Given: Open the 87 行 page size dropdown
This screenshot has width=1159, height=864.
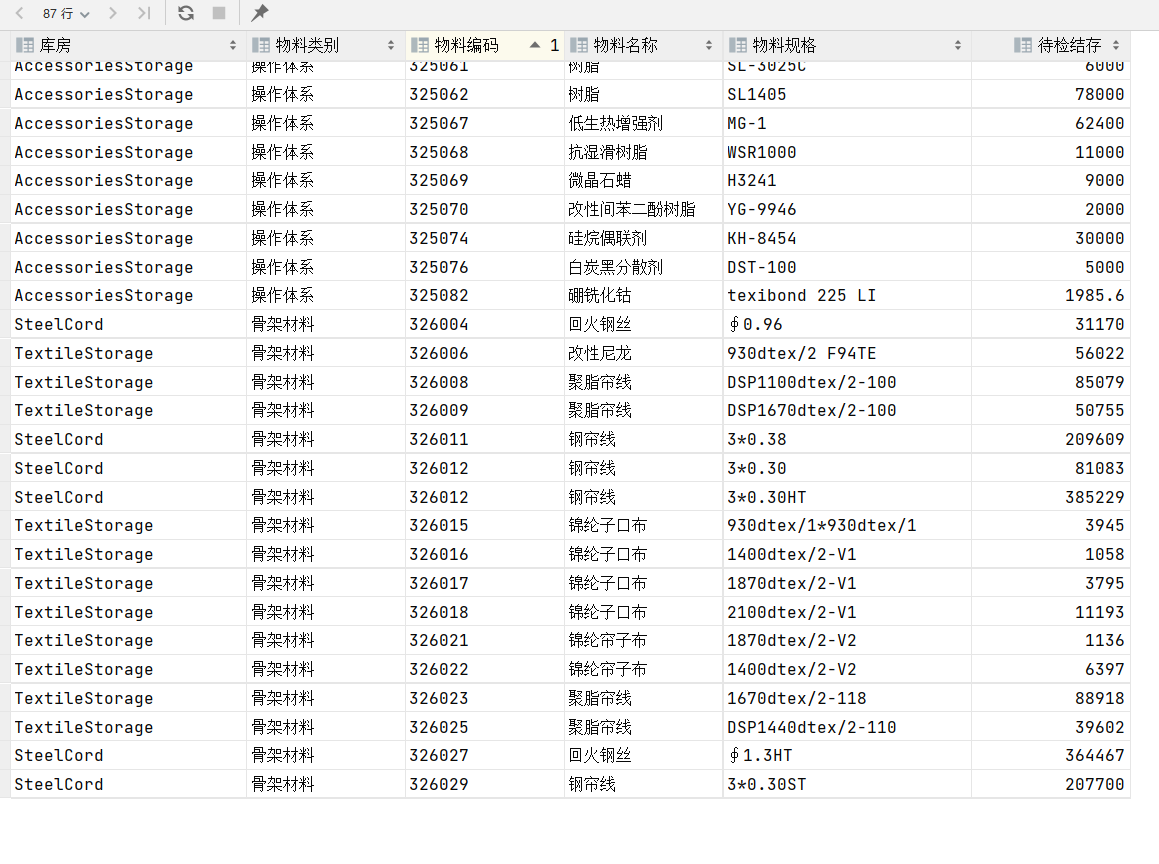Looking at the screenshot, I should (x=66, y=13).
